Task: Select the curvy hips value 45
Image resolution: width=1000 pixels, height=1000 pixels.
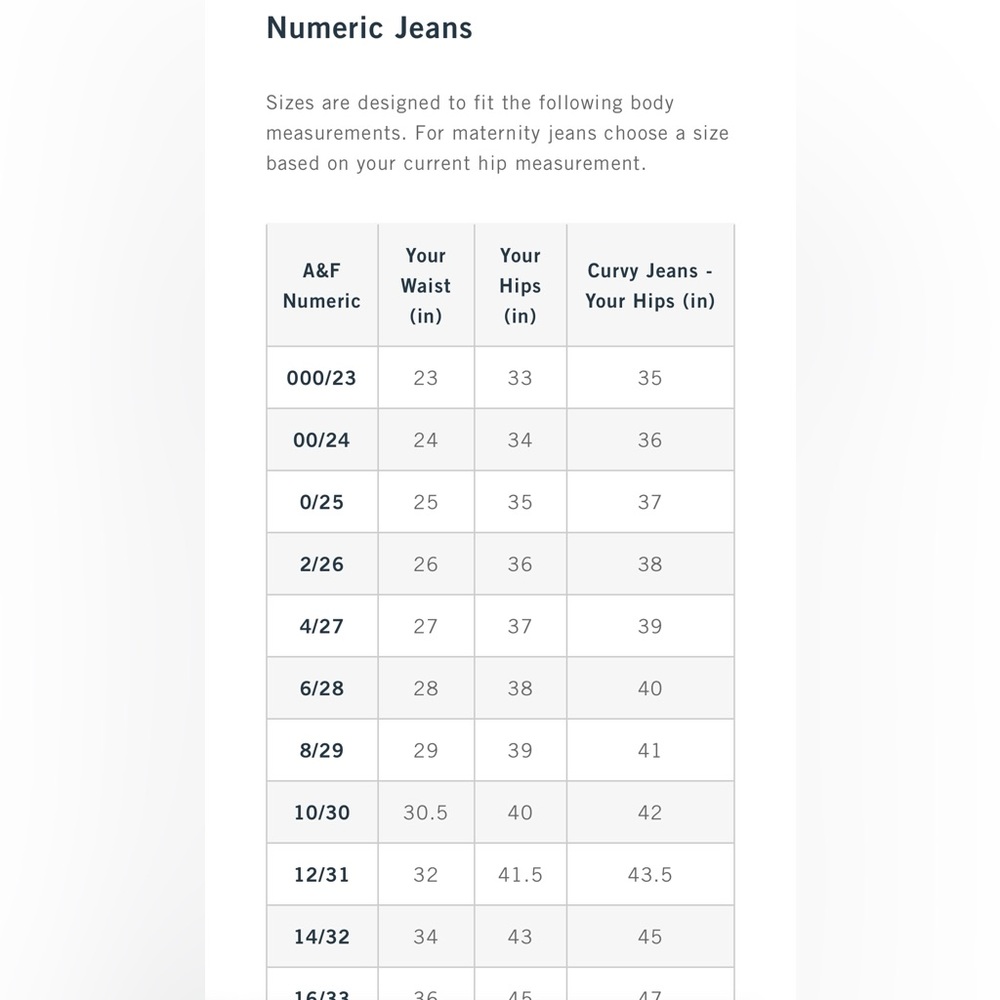Action: tap(650, 936)
